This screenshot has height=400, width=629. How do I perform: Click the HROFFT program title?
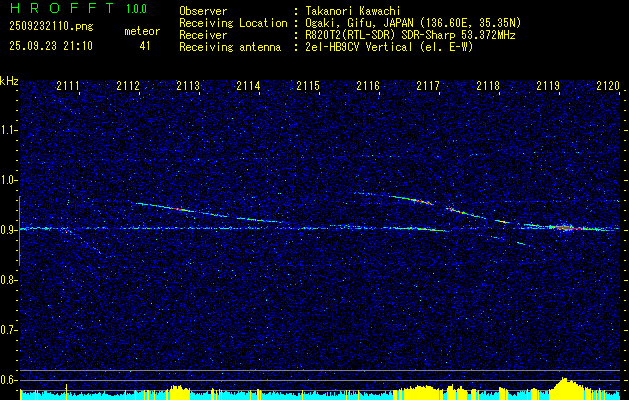coord(63,8)
